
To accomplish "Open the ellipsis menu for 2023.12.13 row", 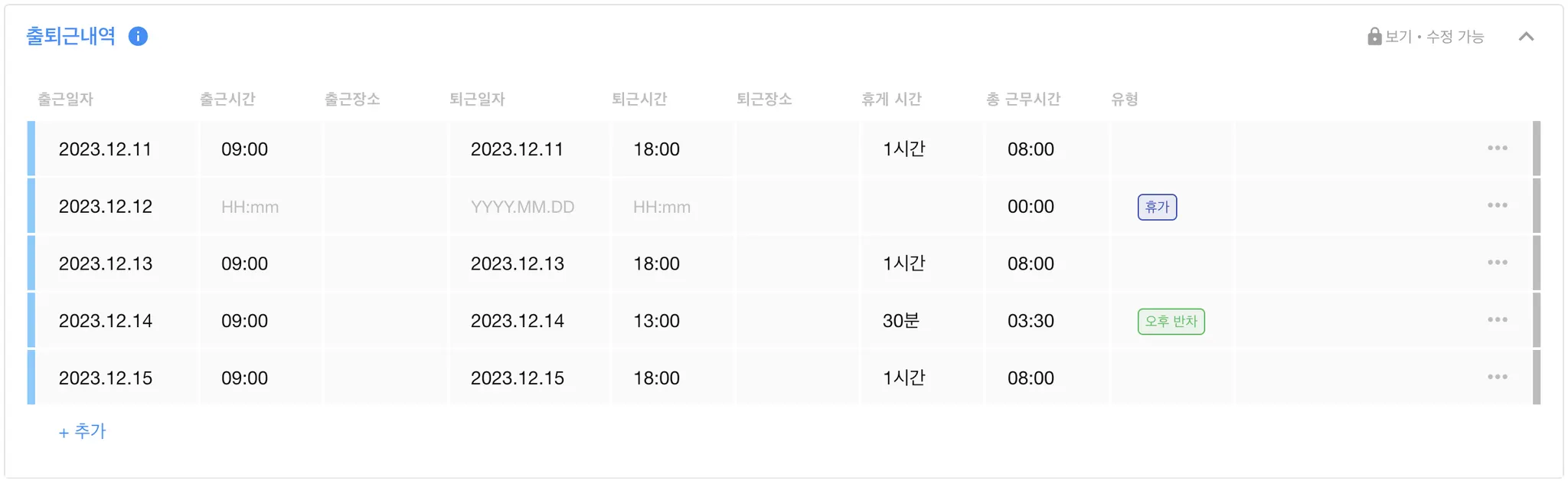I will (x=1498, y=263).
